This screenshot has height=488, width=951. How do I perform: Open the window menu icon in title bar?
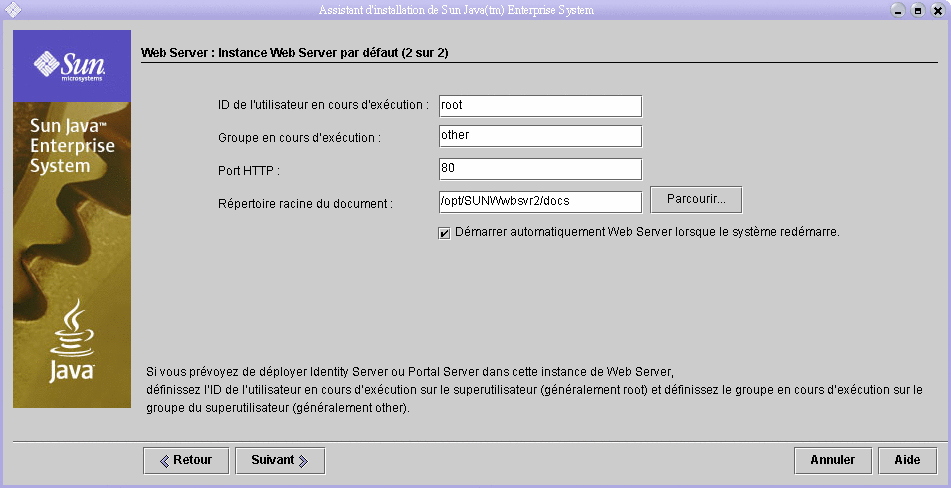pyautogui.click(x=13, y=10)
